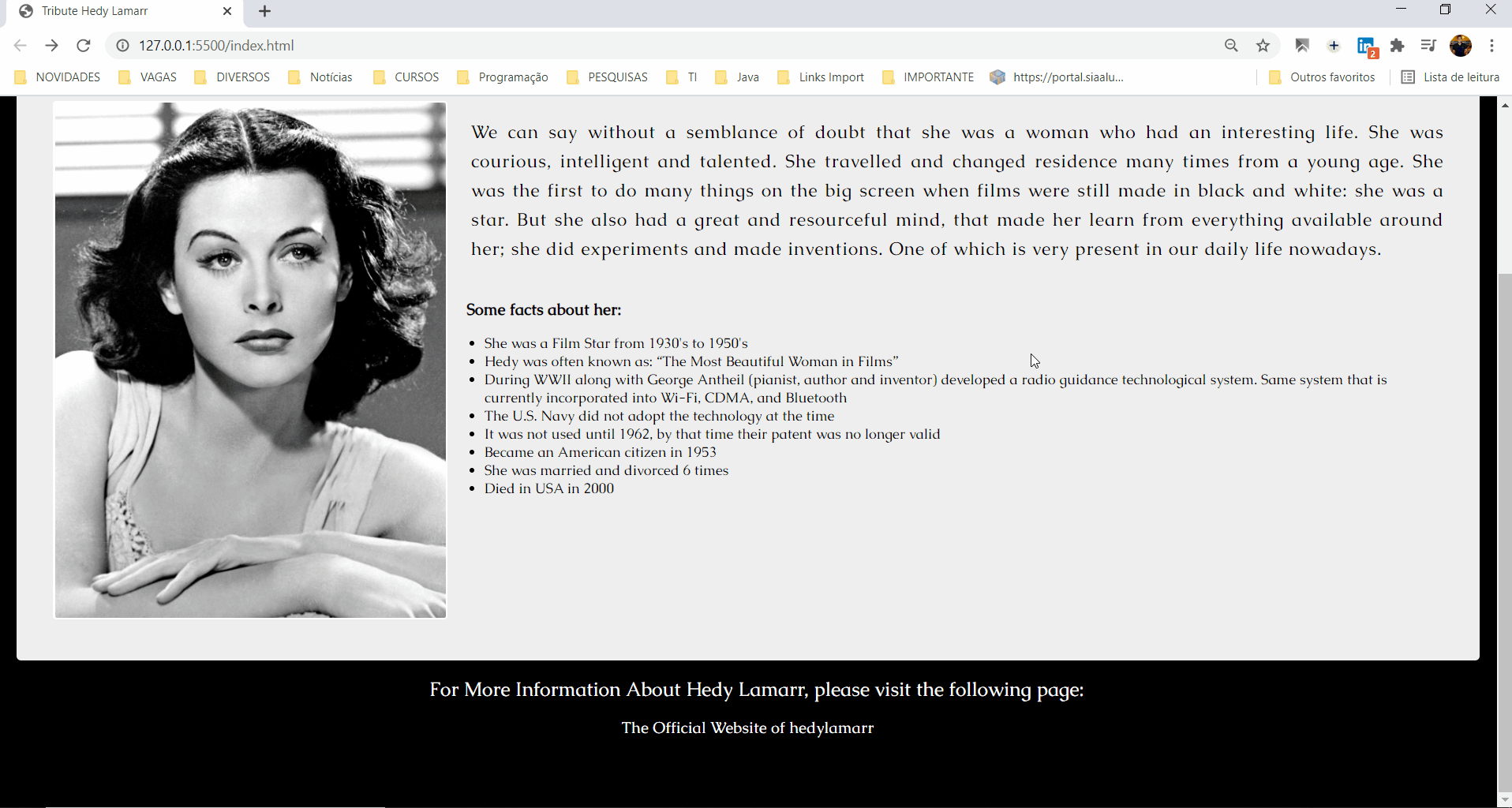Image resolution: width=1512 pixels, height=808 pixels.
Task: Open the TI bookmark folder
Action: tap(682, 77)
